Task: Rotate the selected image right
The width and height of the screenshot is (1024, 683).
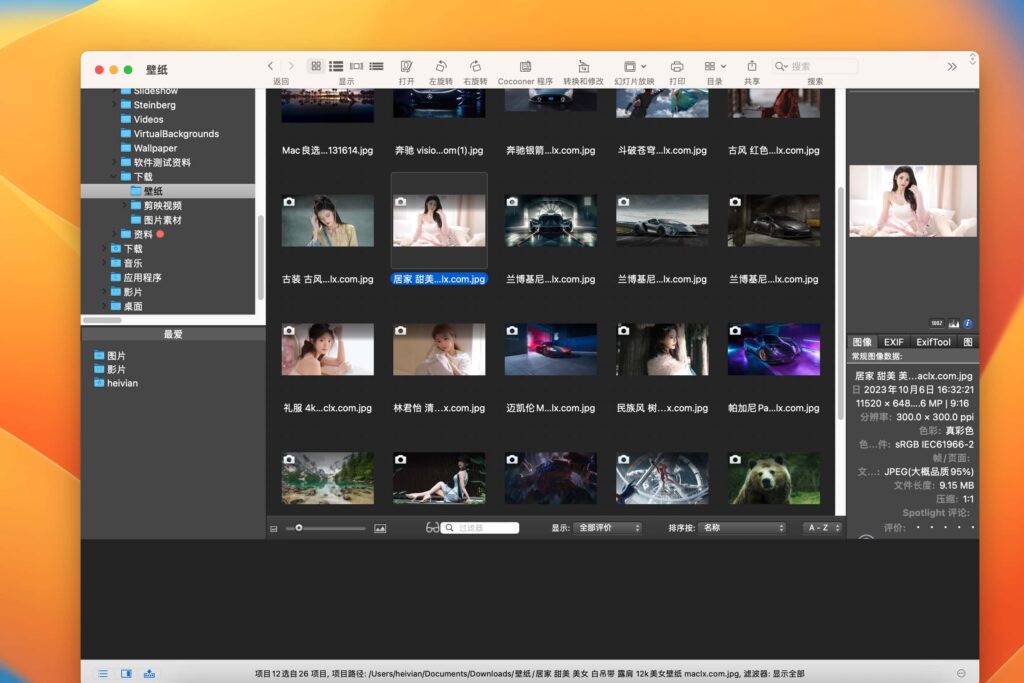Action: tap(478, 66)
